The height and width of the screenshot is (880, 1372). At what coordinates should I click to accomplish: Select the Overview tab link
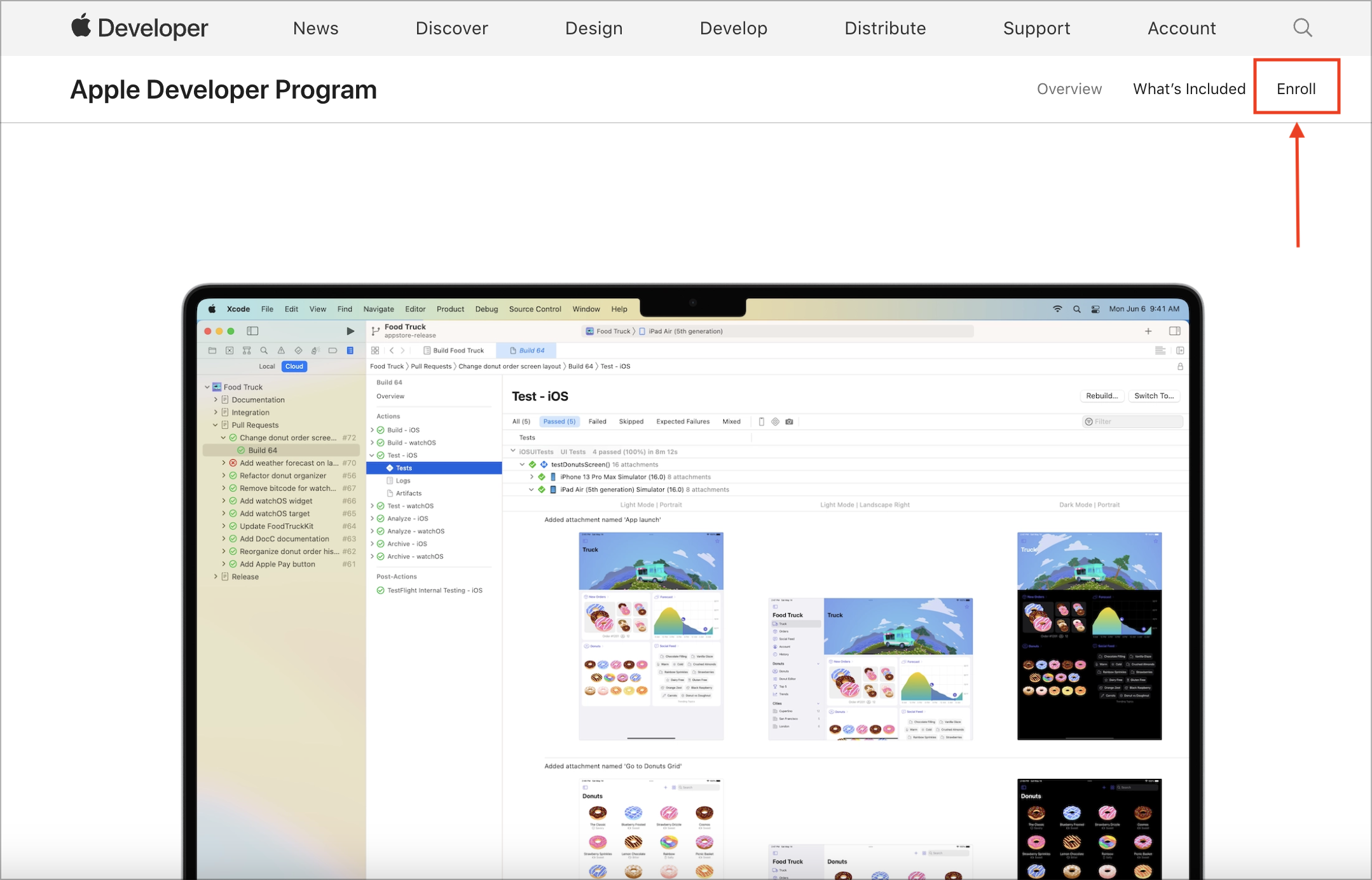1069,89
